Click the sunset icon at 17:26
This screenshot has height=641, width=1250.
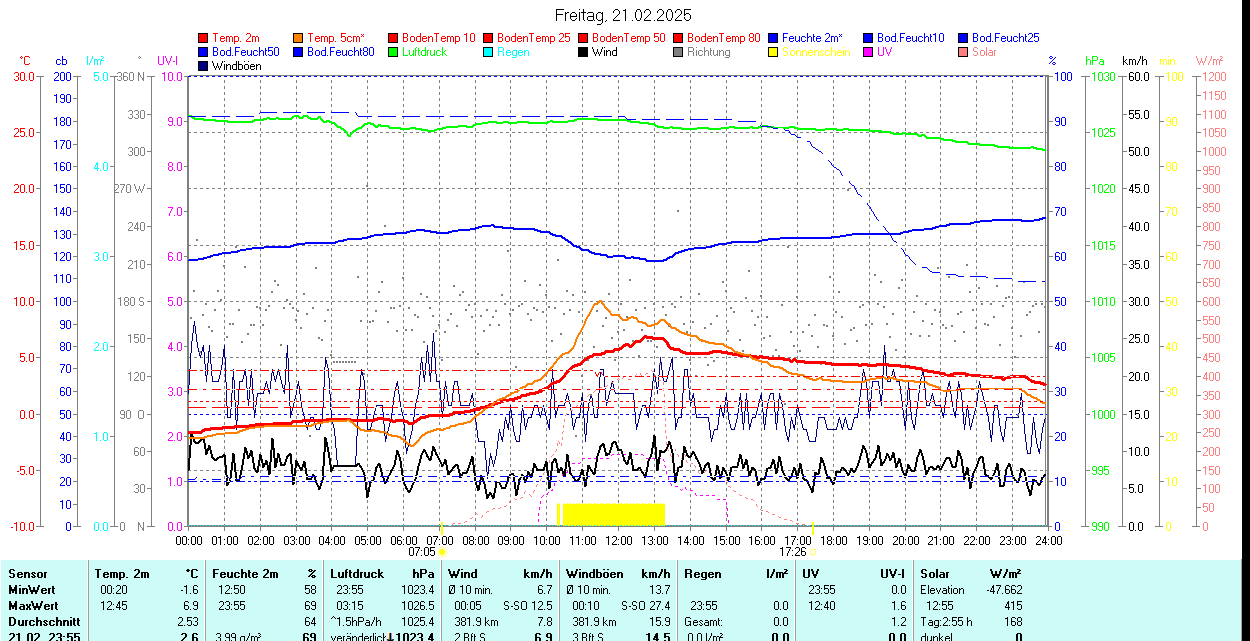click(812, 551)
